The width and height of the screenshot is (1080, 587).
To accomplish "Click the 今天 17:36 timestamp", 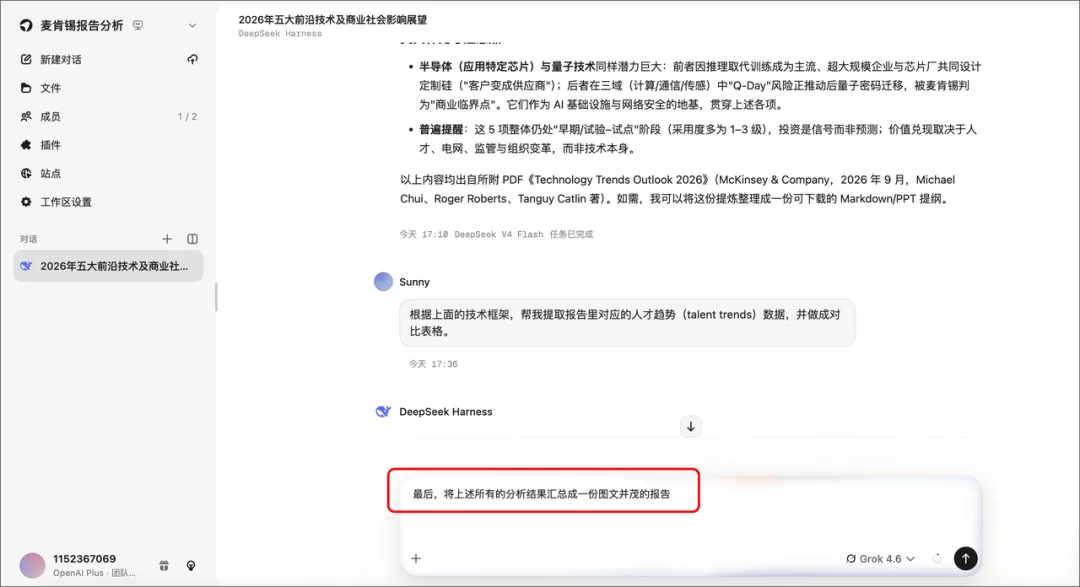I will tap(433, 364).
